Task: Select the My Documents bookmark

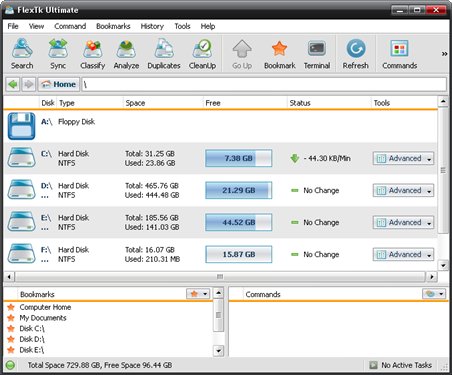Action: (x=43, y=318)
